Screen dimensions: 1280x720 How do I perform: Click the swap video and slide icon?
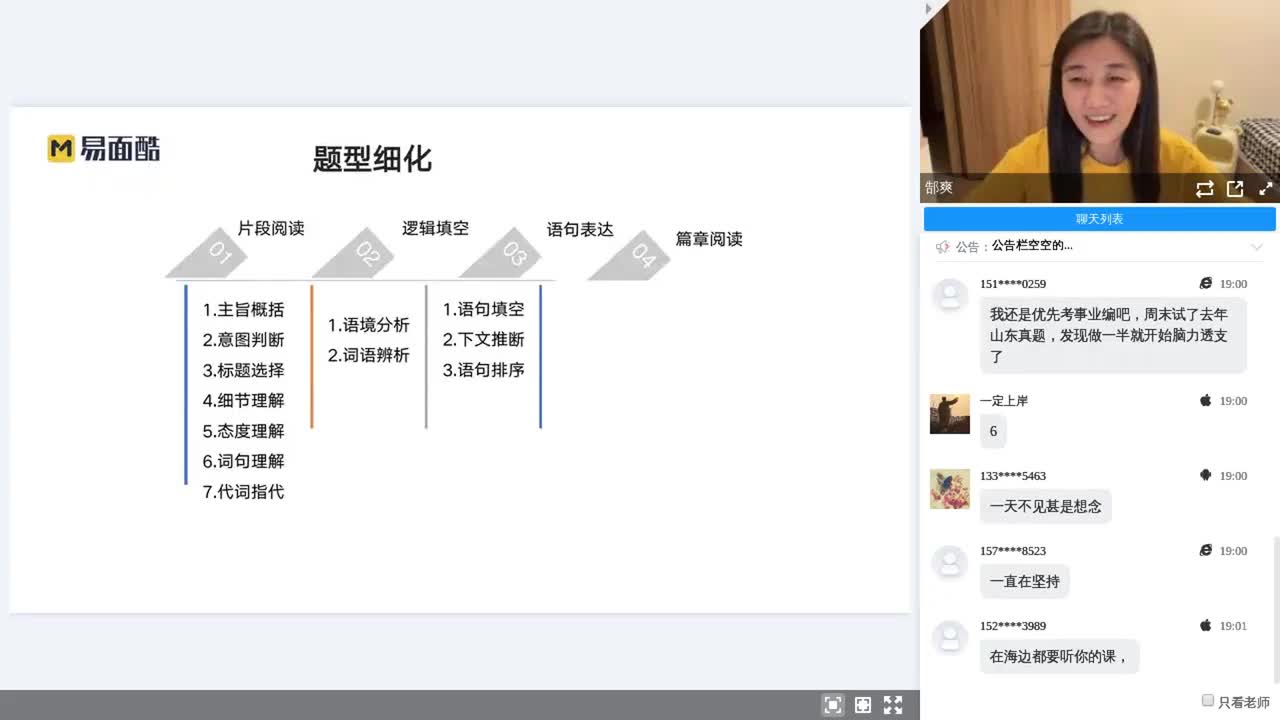[x=1204, y=188]
